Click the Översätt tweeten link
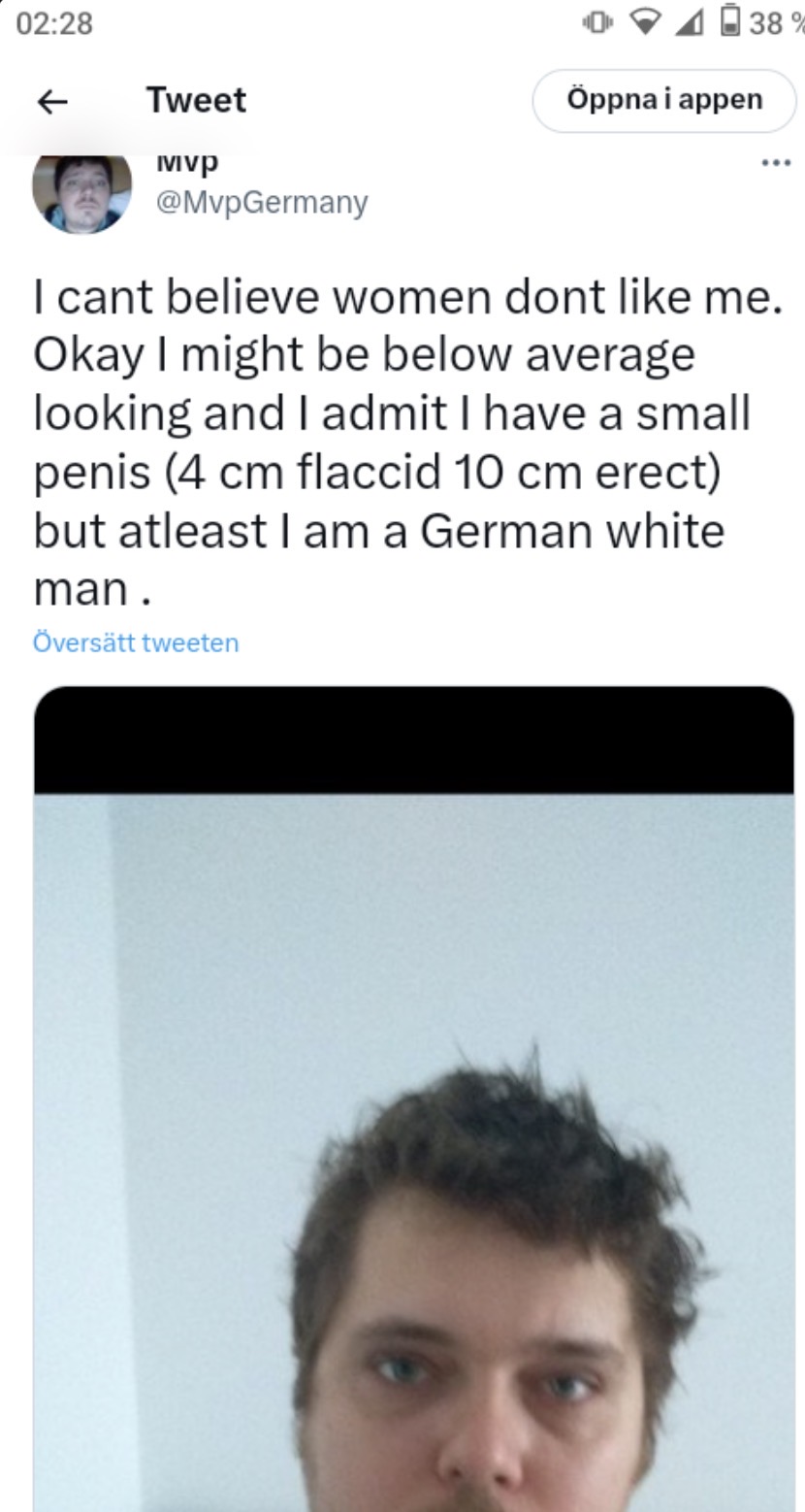This screenshot has height=1512, width=805. pos(136,642)
